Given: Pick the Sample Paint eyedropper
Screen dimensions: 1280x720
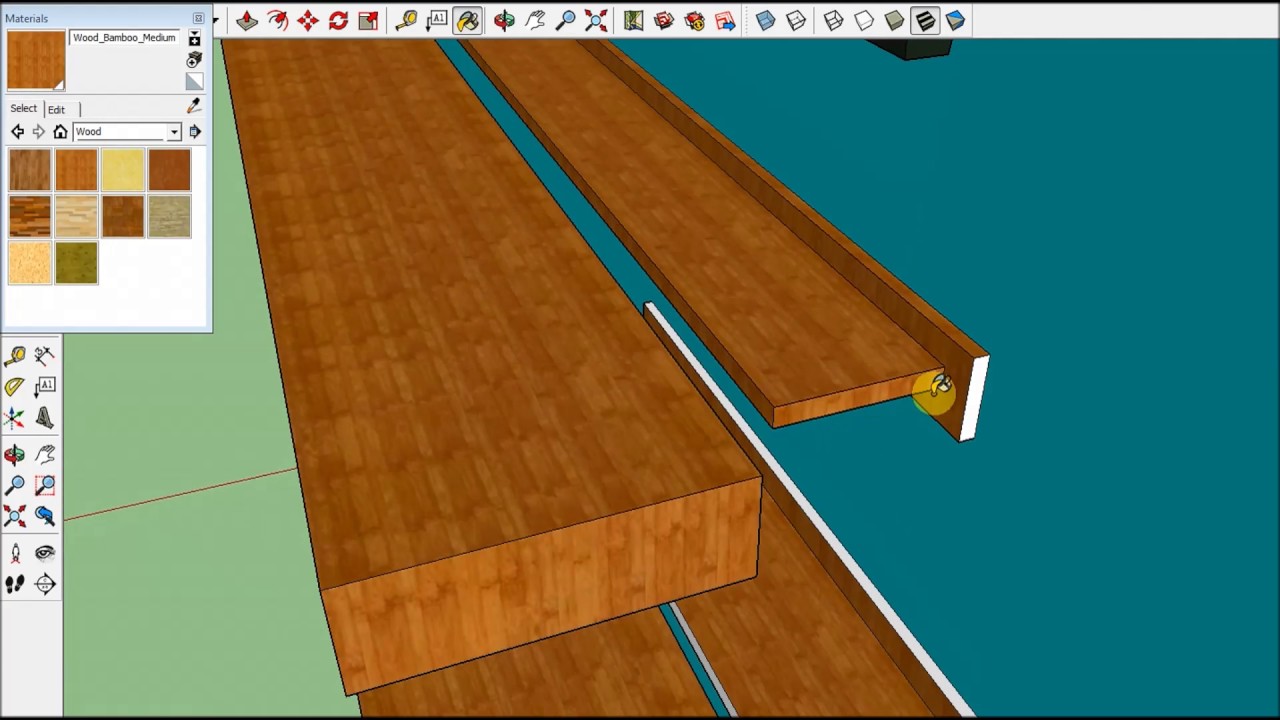Looking at the screenshot, I should click(x=194, y=107).
